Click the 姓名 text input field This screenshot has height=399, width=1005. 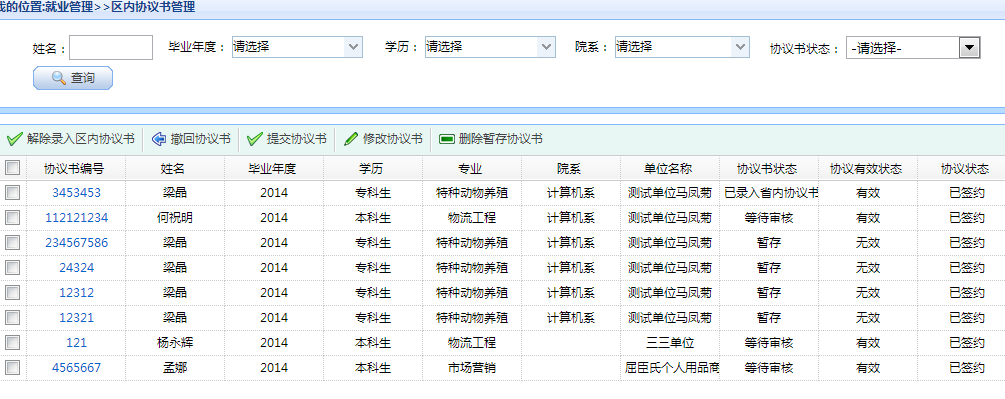(111, 47)
